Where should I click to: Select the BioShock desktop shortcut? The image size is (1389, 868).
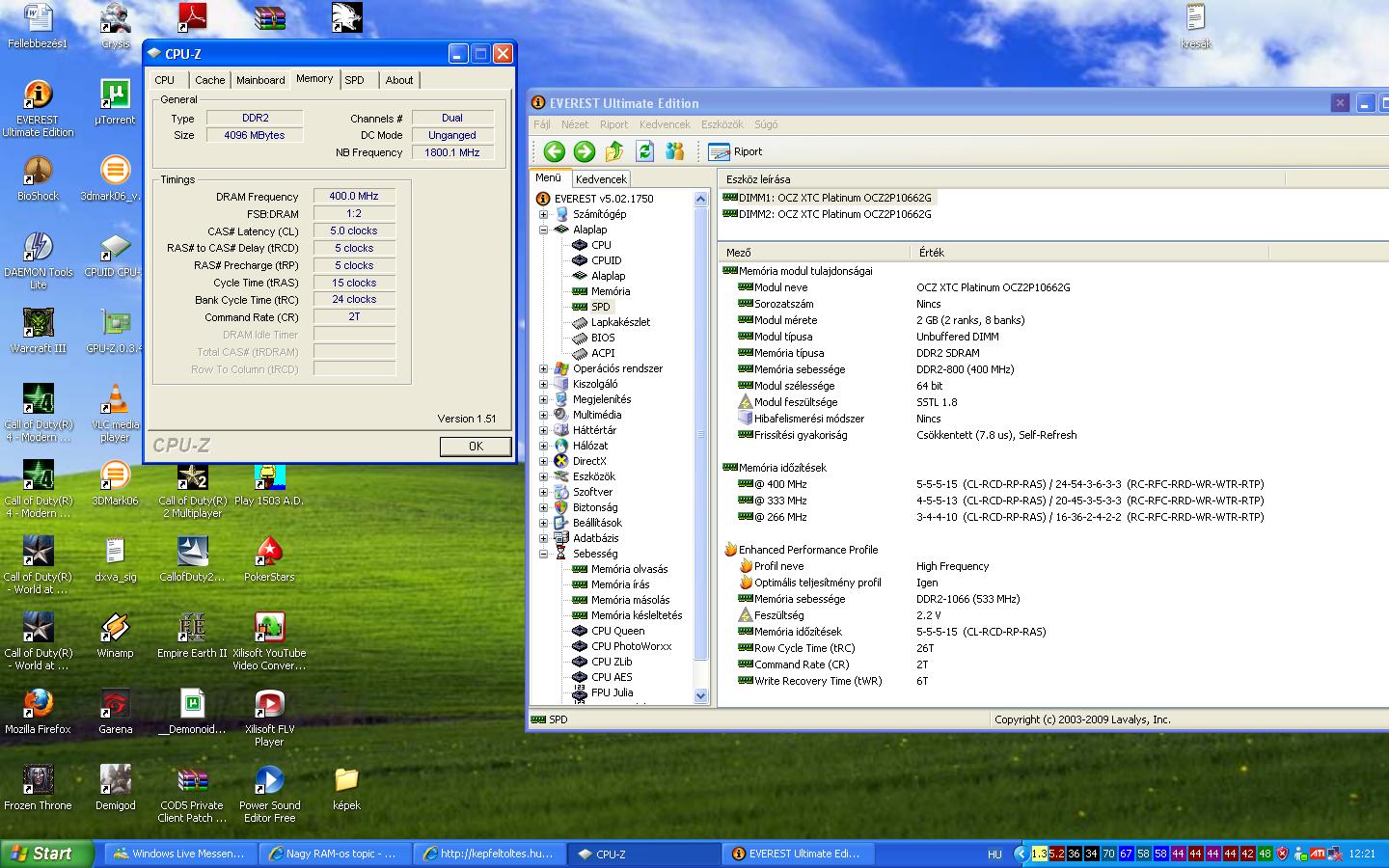[x=38, y=178]
